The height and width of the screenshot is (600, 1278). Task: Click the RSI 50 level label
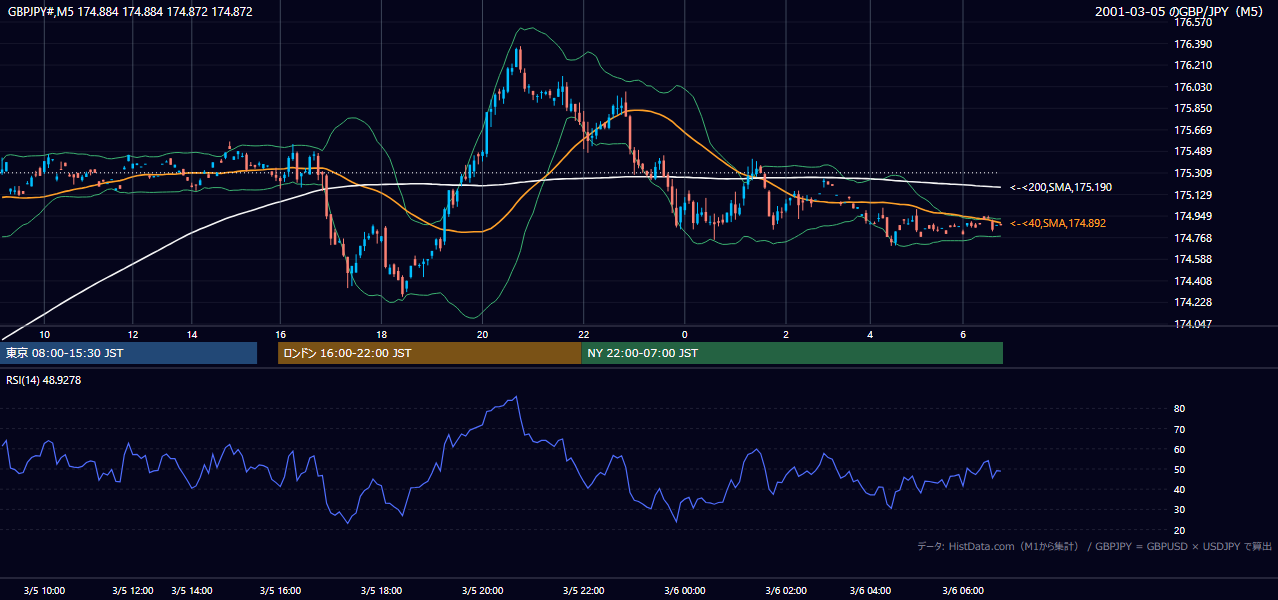click(x=1179, y=469)
